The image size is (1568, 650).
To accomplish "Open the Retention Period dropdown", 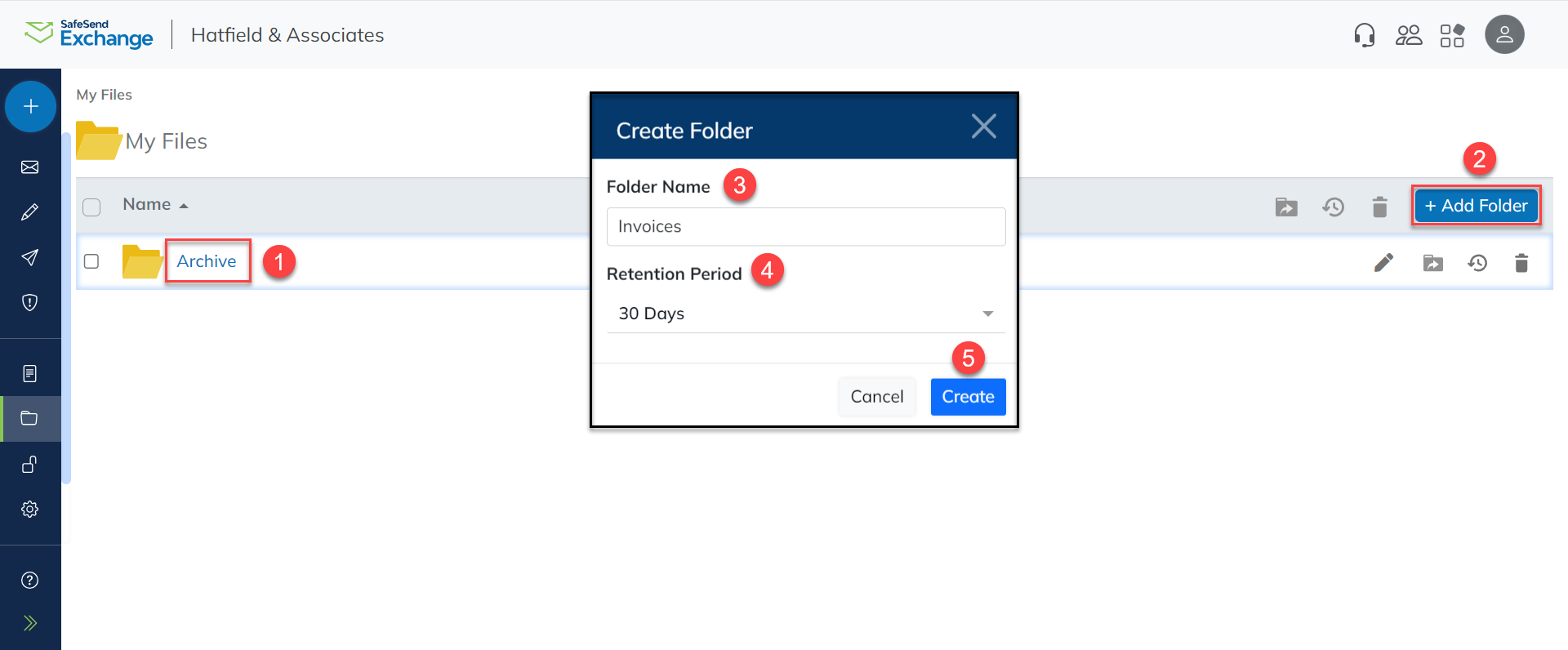I will click(x=805, y=314).
